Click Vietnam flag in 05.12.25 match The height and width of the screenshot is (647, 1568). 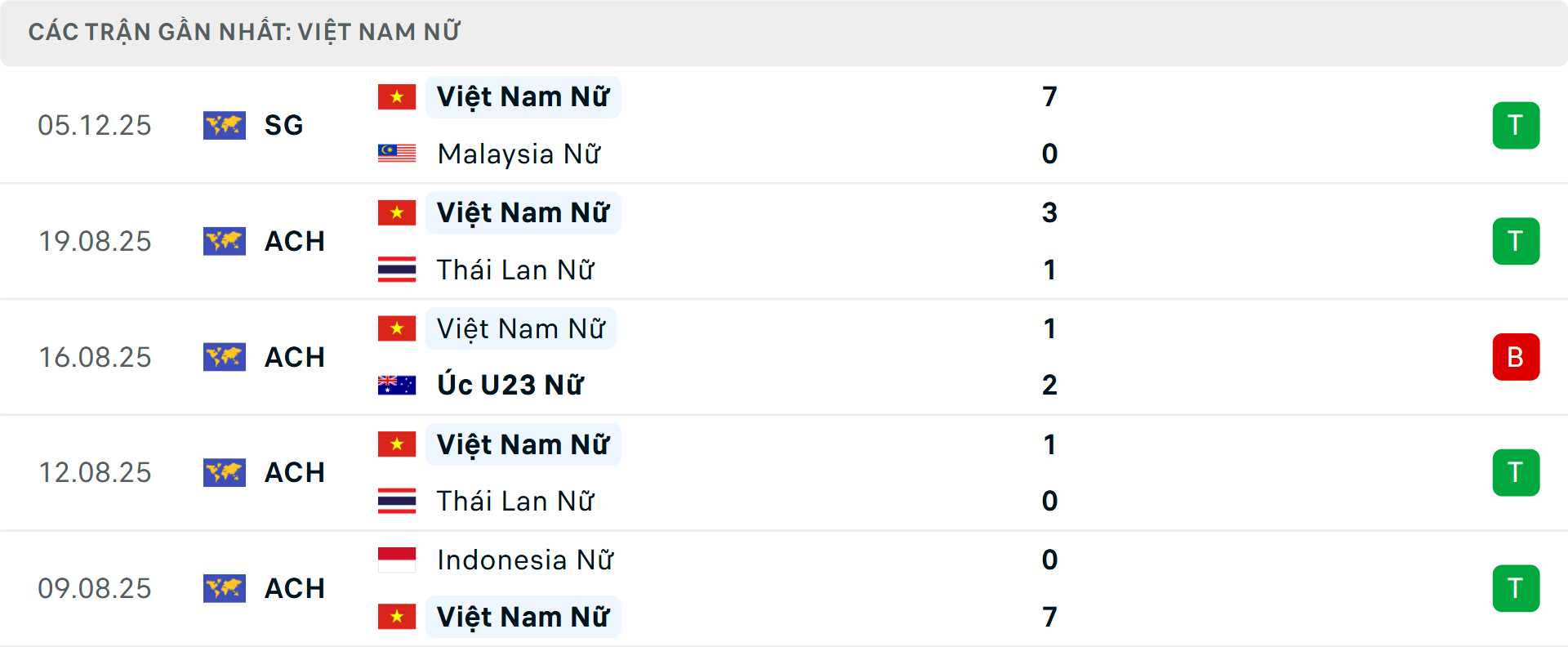coord(397,97)
